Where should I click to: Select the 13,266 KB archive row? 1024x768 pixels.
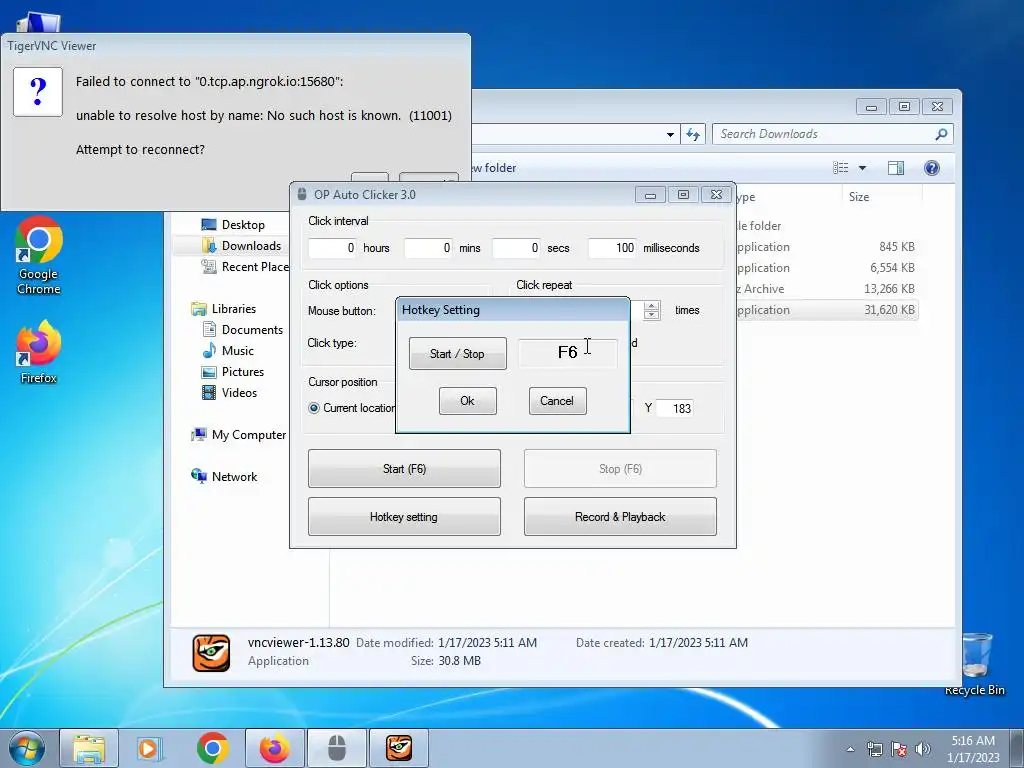point(827,289)
